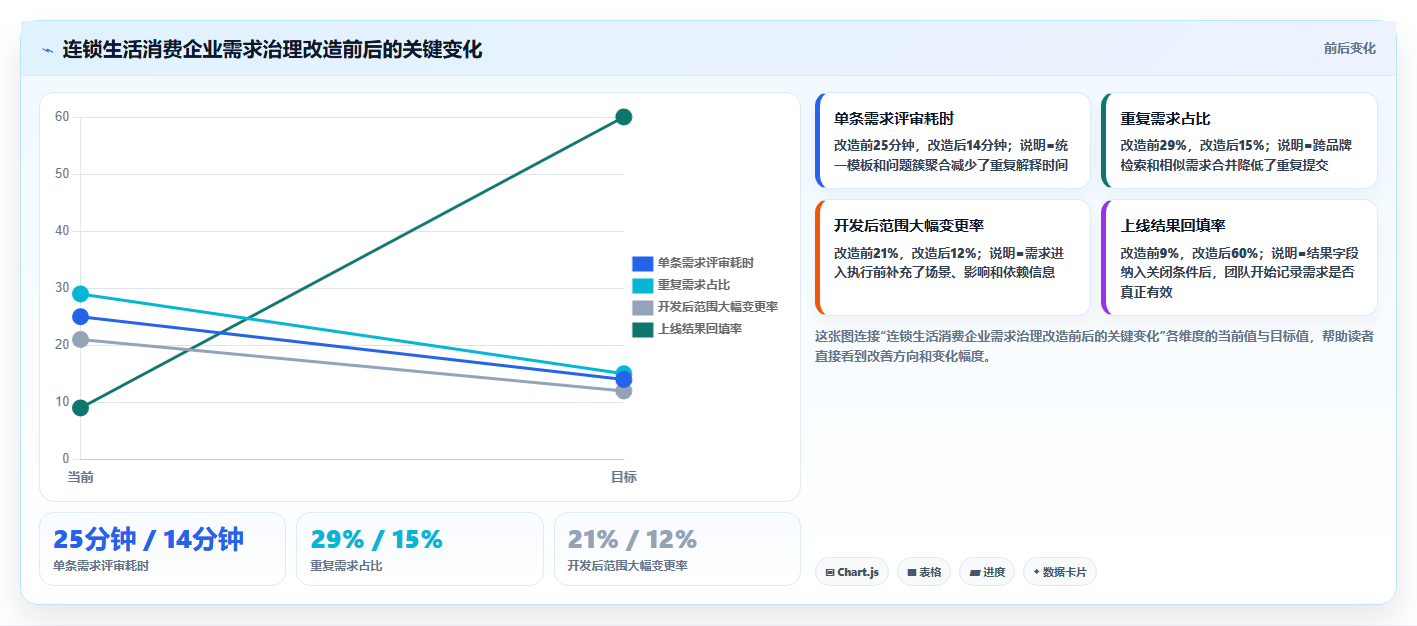Screen dimensions: 1417x626
Task: Open the 重复需求占比 detail card
Action: coord(1239,141)
